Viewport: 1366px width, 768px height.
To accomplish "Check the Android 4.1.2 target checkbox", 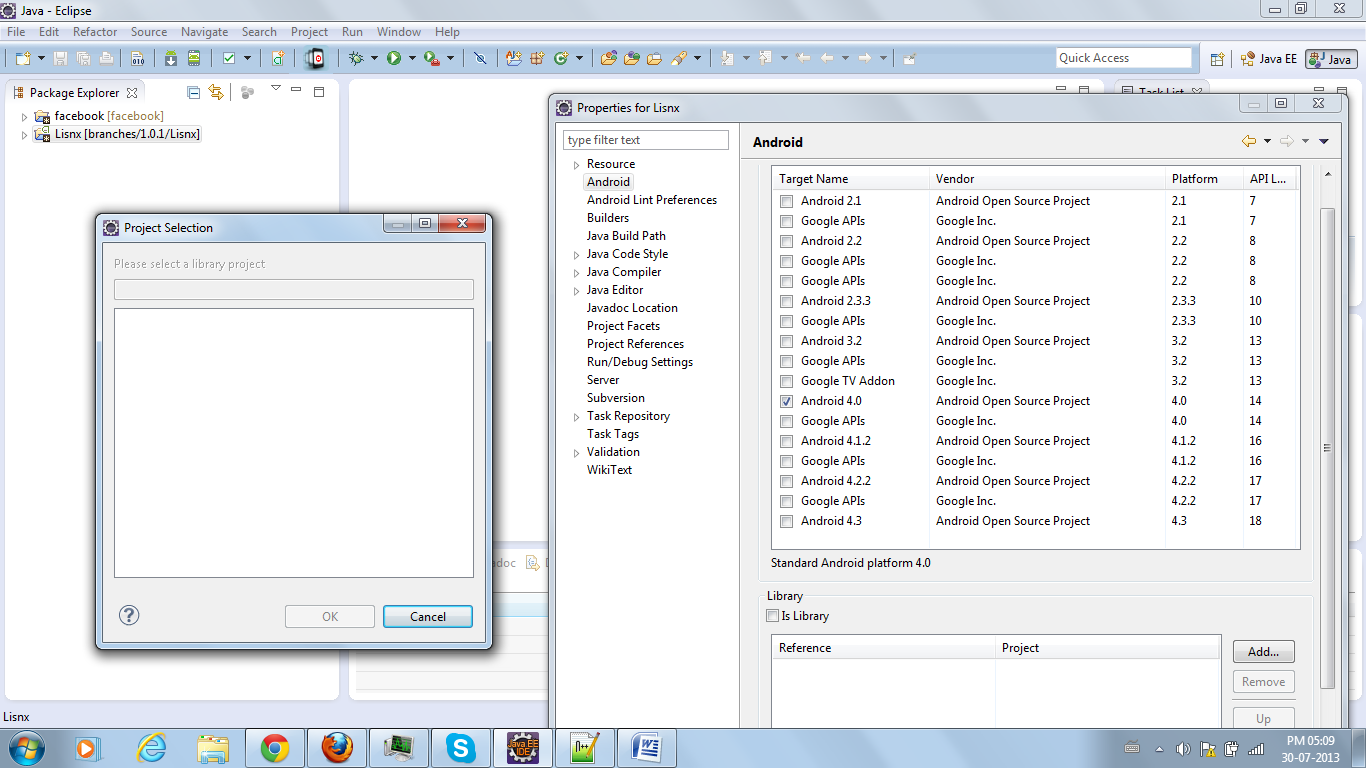I will (x=786, y=441).
